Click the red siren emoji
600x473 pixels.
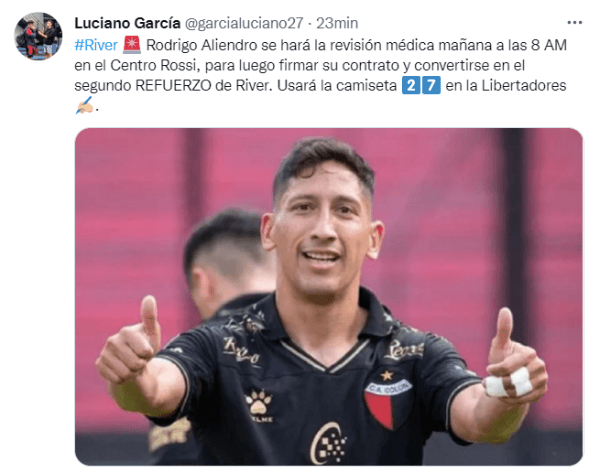tap(132, 45)
